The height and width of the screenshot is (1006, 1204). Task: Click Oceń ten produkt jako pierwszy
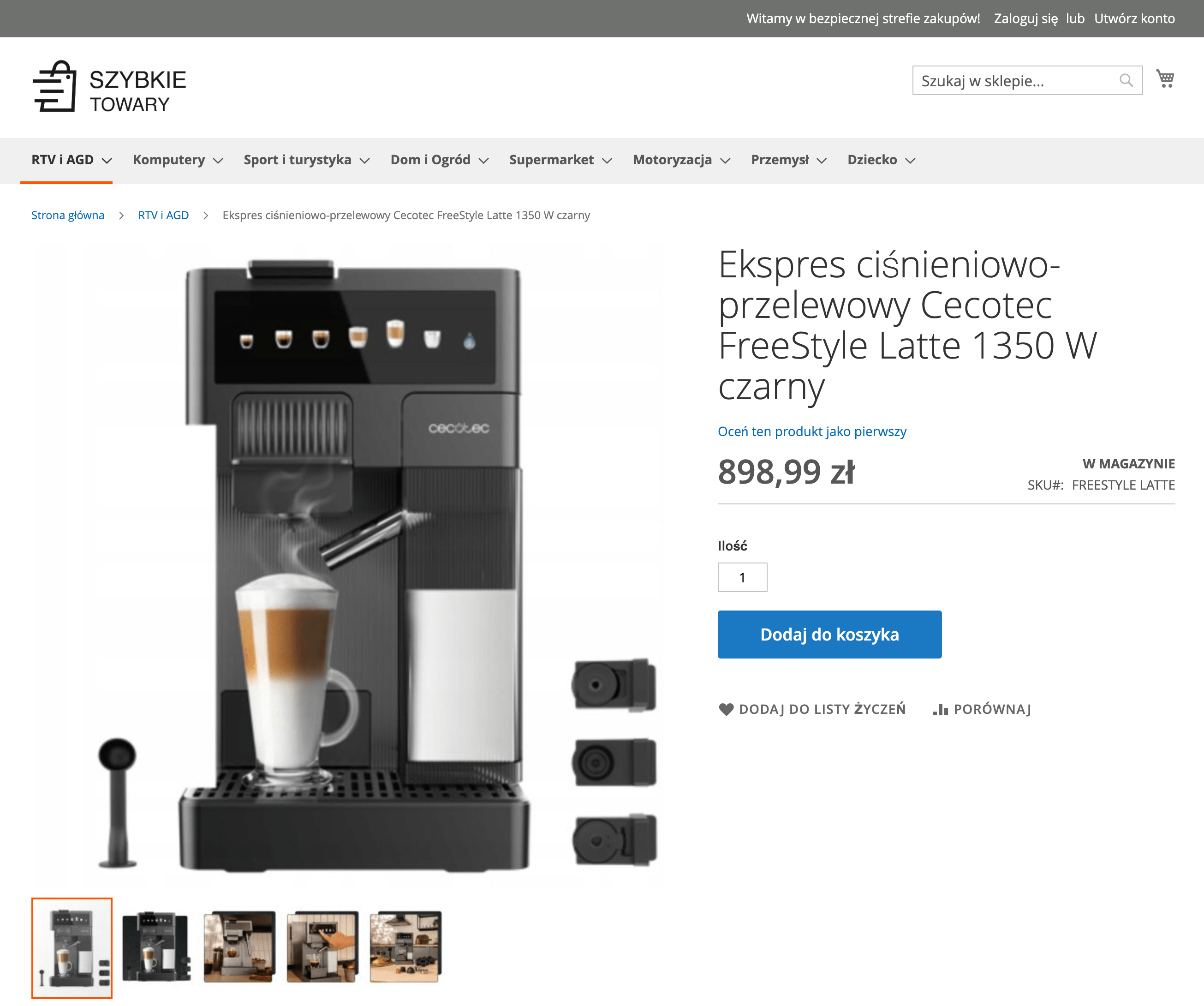(x=812, y=431)
